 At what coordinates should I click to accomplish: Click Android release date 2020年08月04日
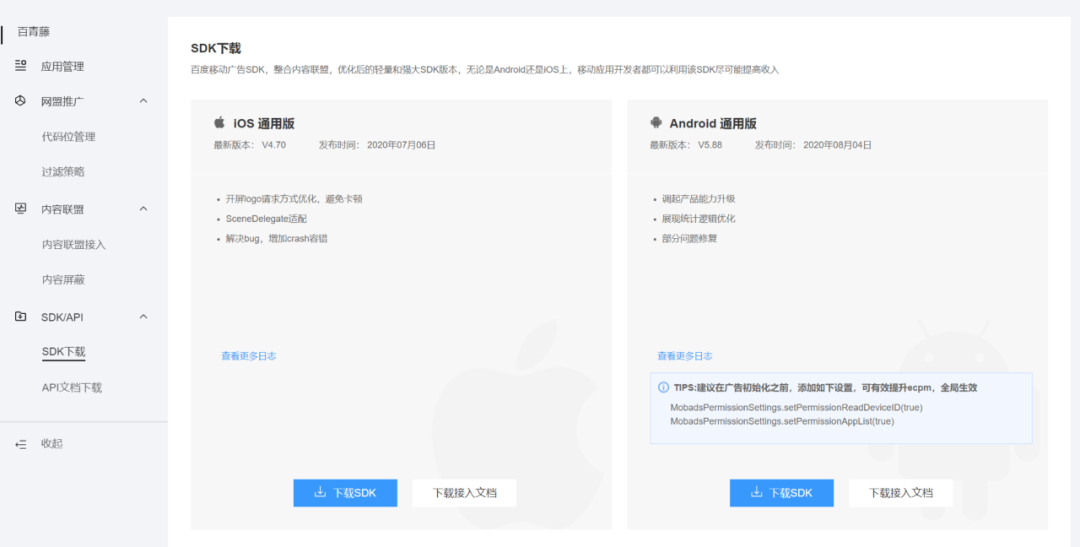point(838,145)
